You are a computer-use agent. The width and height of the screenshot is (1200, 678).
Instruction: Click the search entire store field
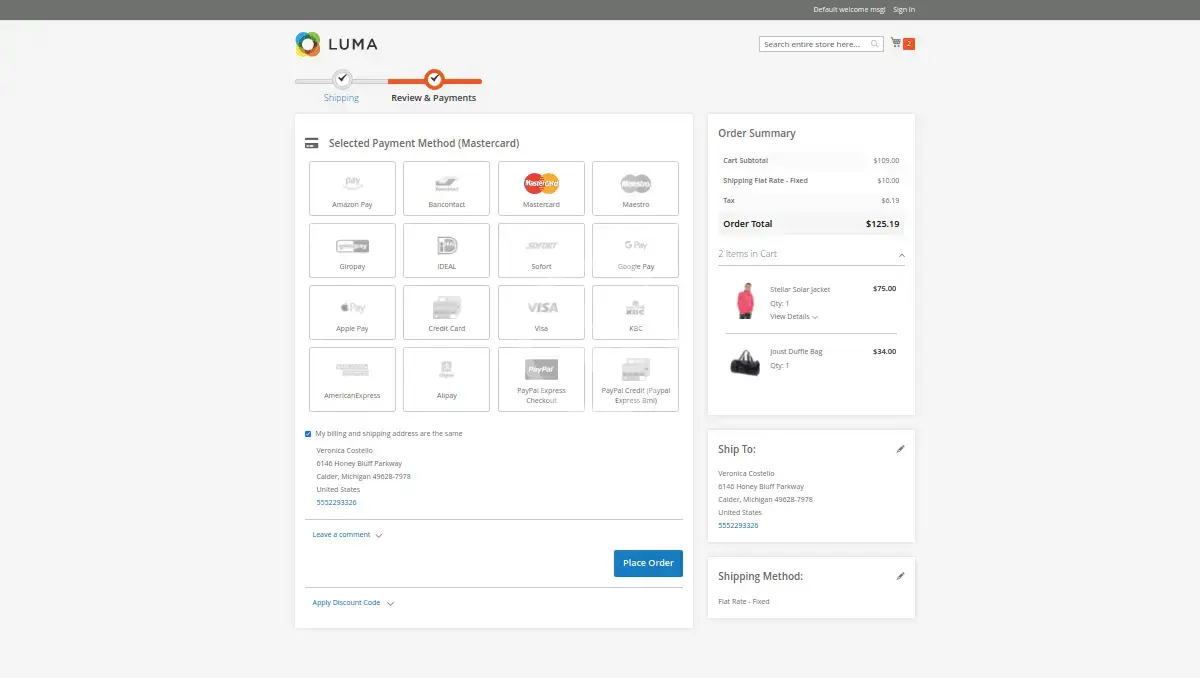(x=814, y=44)
